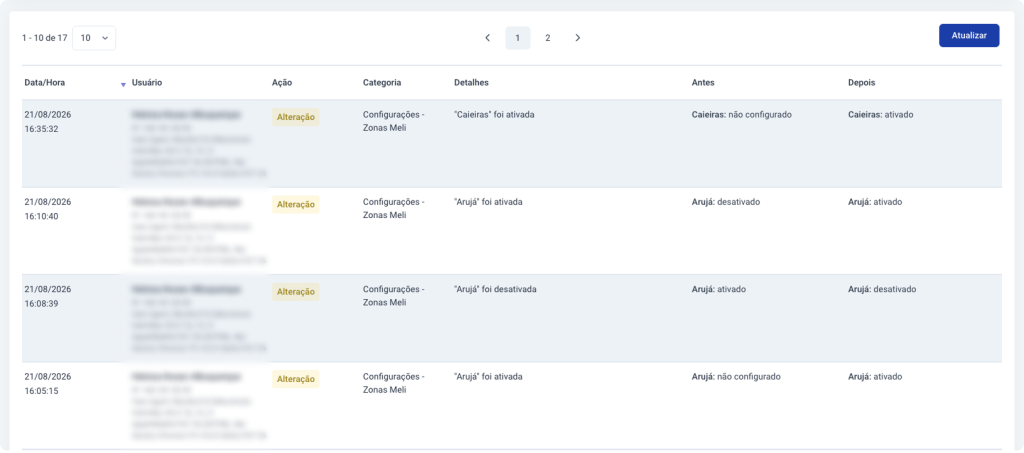1024x453 pixels.
Task: Click Caieiras: ativado in Depois column
Action: tap(880, 114)
